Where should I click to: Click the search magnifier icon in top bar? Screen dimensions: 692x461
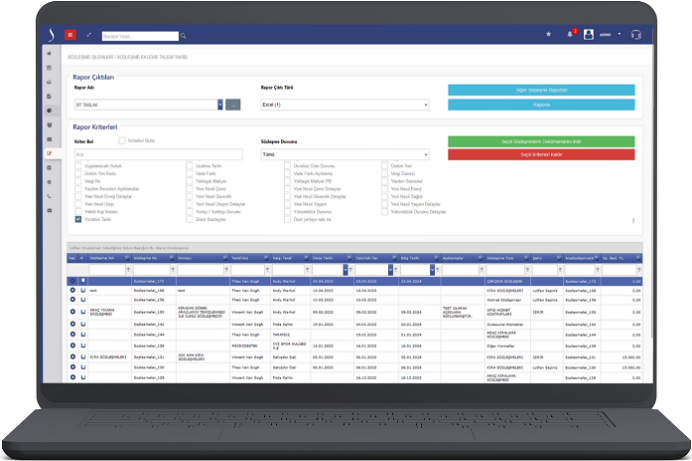[184, 35]
